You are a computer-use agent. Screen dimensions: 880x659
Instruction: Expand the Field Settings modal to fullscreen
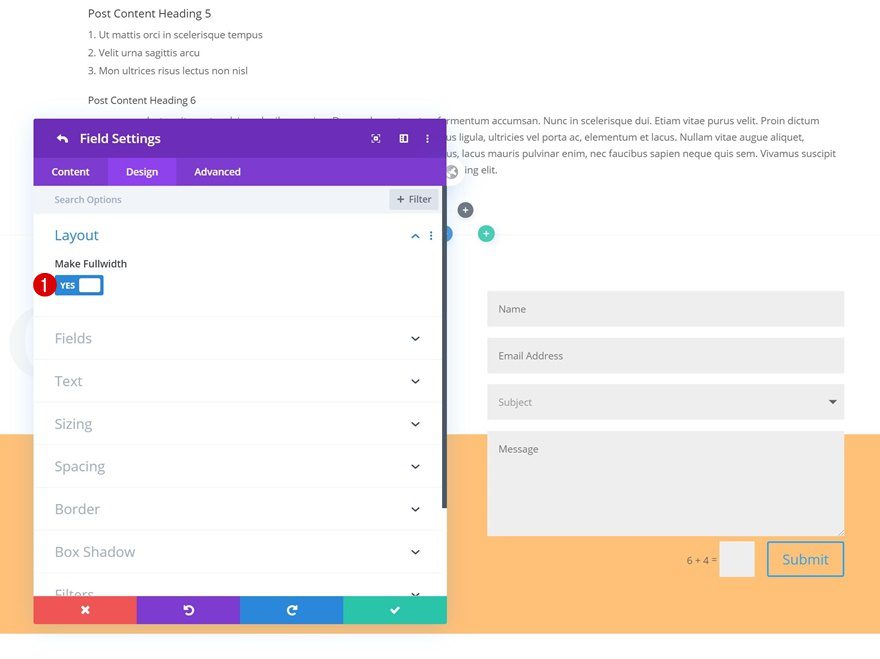[x=376, y=138]
